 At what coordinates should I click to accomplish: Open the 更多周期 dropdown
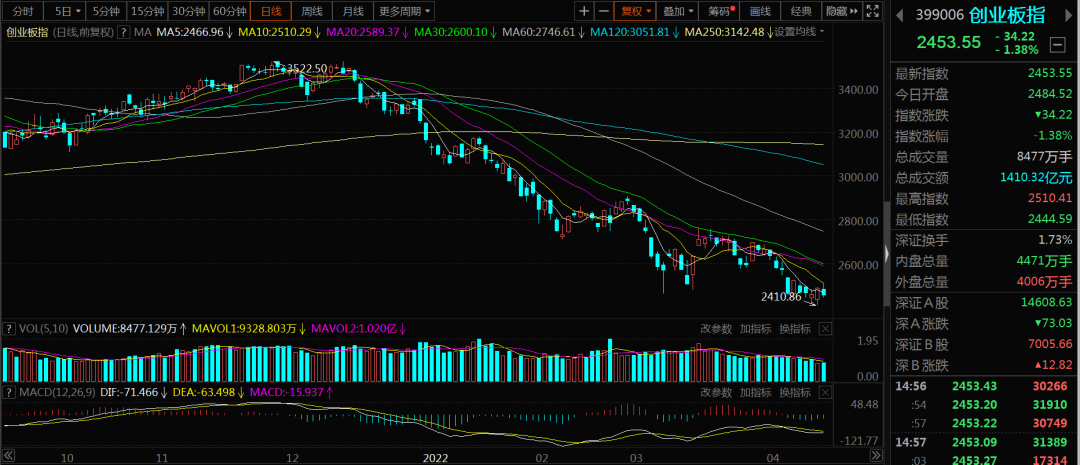[406, 11]
